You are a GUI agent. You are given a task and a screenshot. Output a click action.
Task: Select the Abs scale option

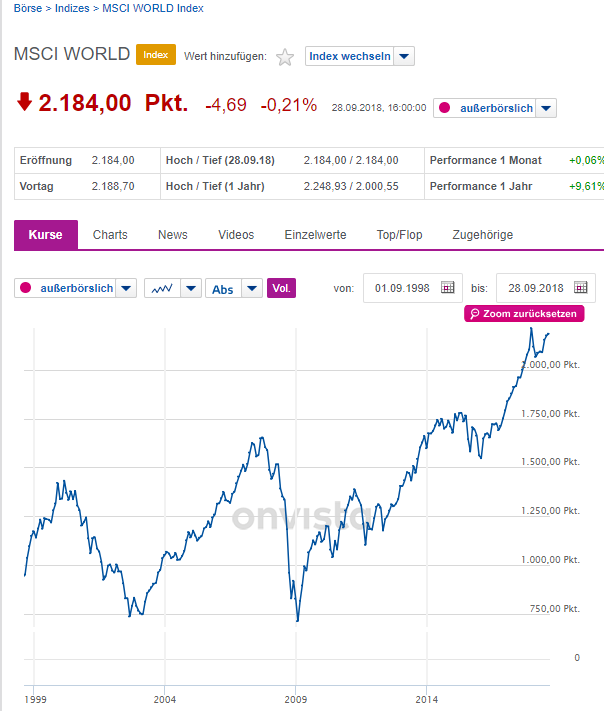pos(223,289)
